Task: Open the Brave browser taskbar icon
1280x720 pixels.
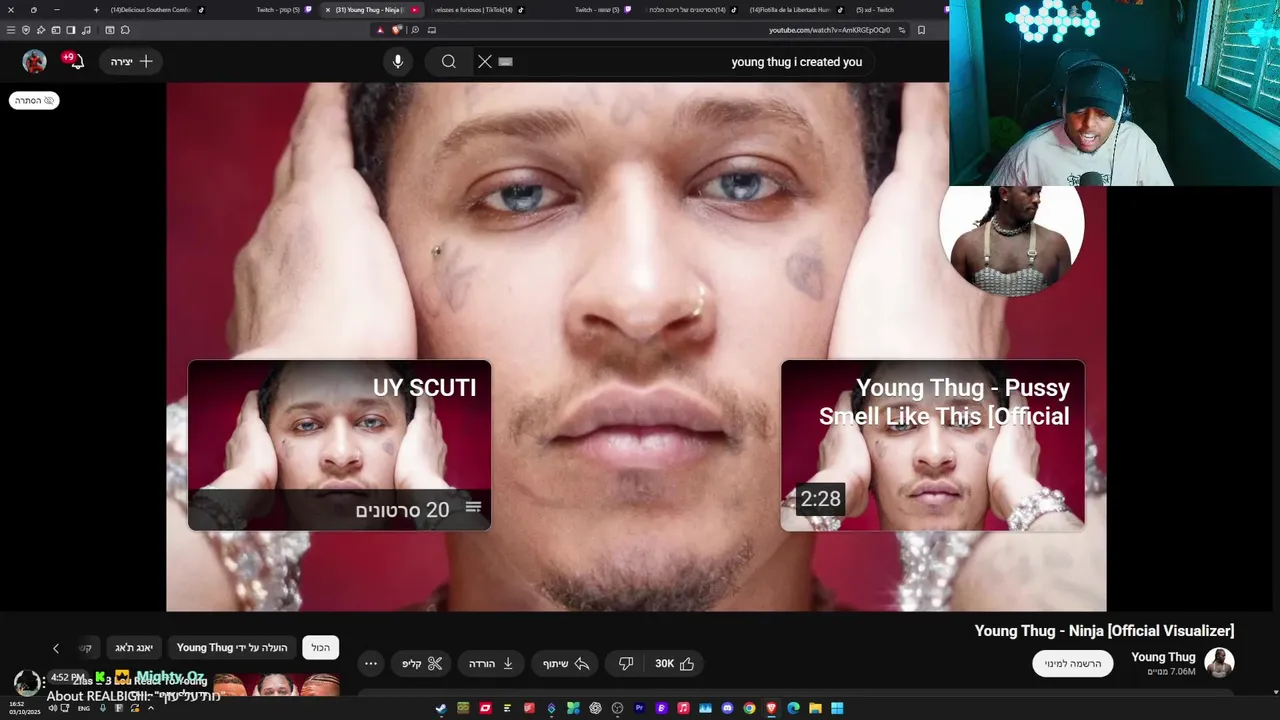Action: tap(771, 708)
